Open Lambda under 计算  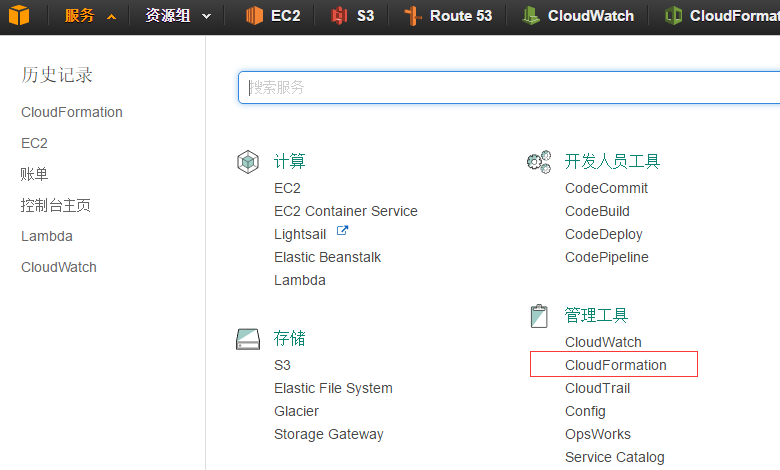tap(300, 281)
